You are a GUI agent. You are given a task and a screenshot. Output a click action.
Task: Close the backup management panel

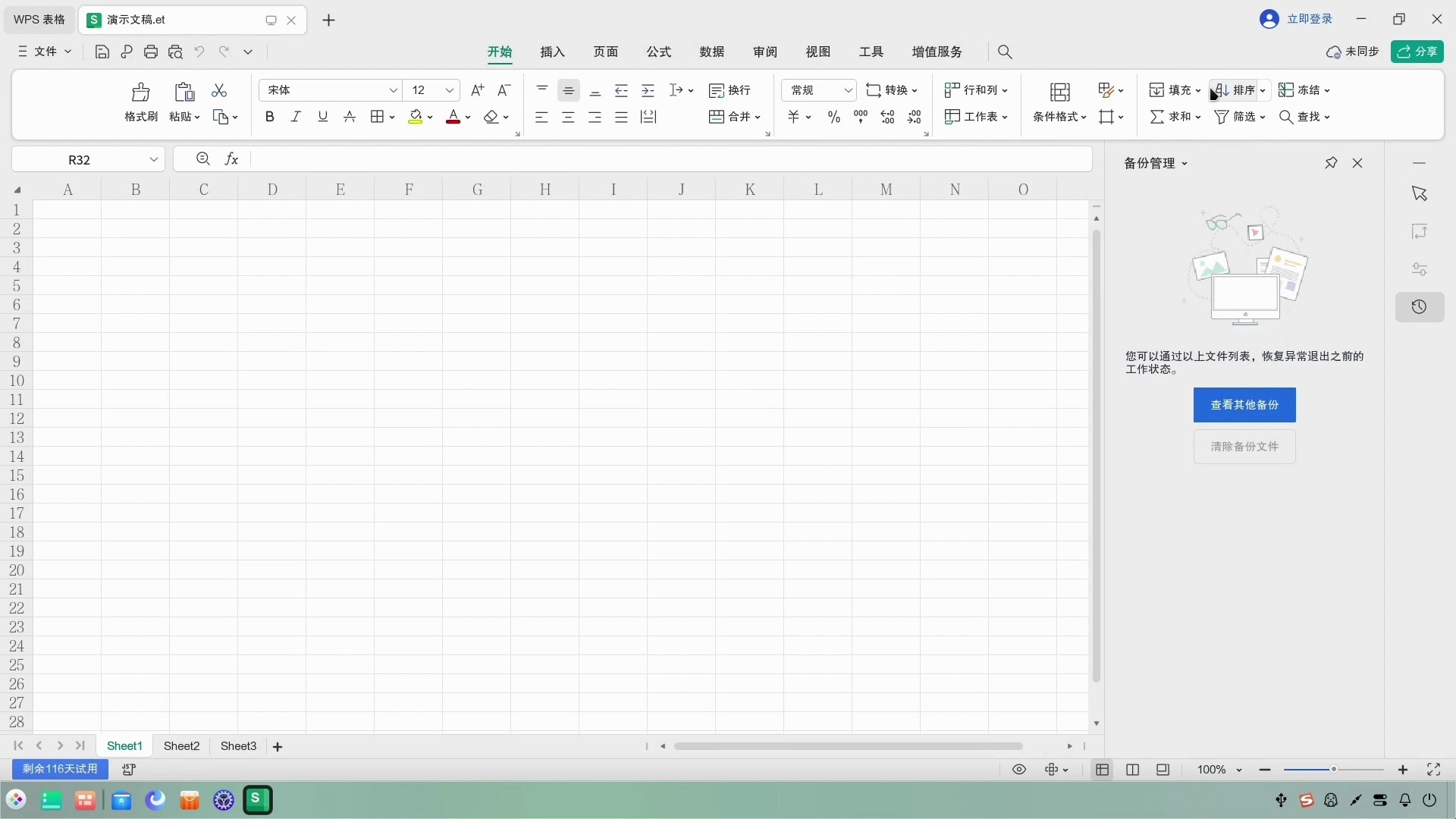pyautogui.click(x=1357, y=163)
